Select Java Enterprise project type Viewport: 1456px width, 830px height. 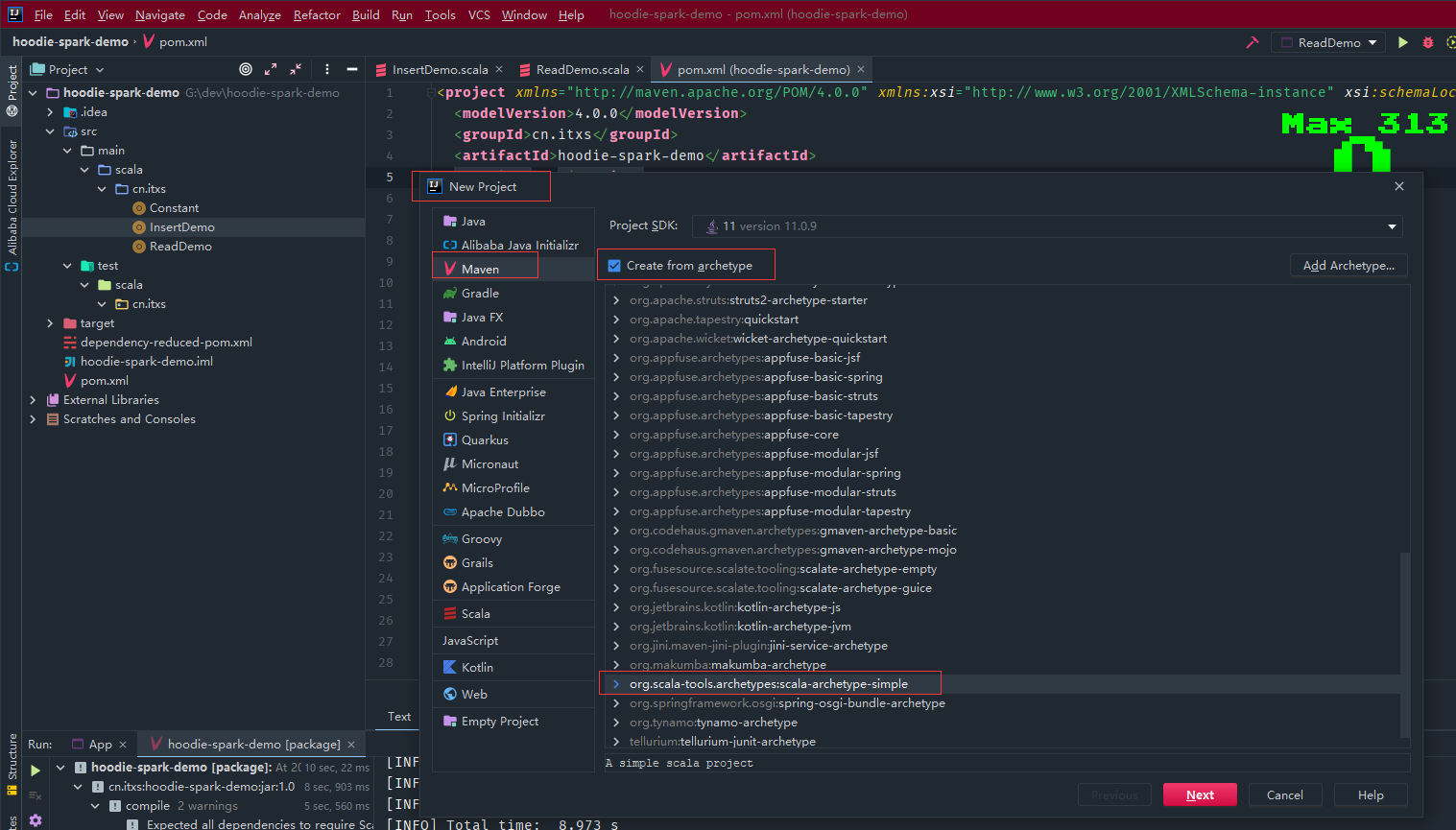click(x=513, y=391)
